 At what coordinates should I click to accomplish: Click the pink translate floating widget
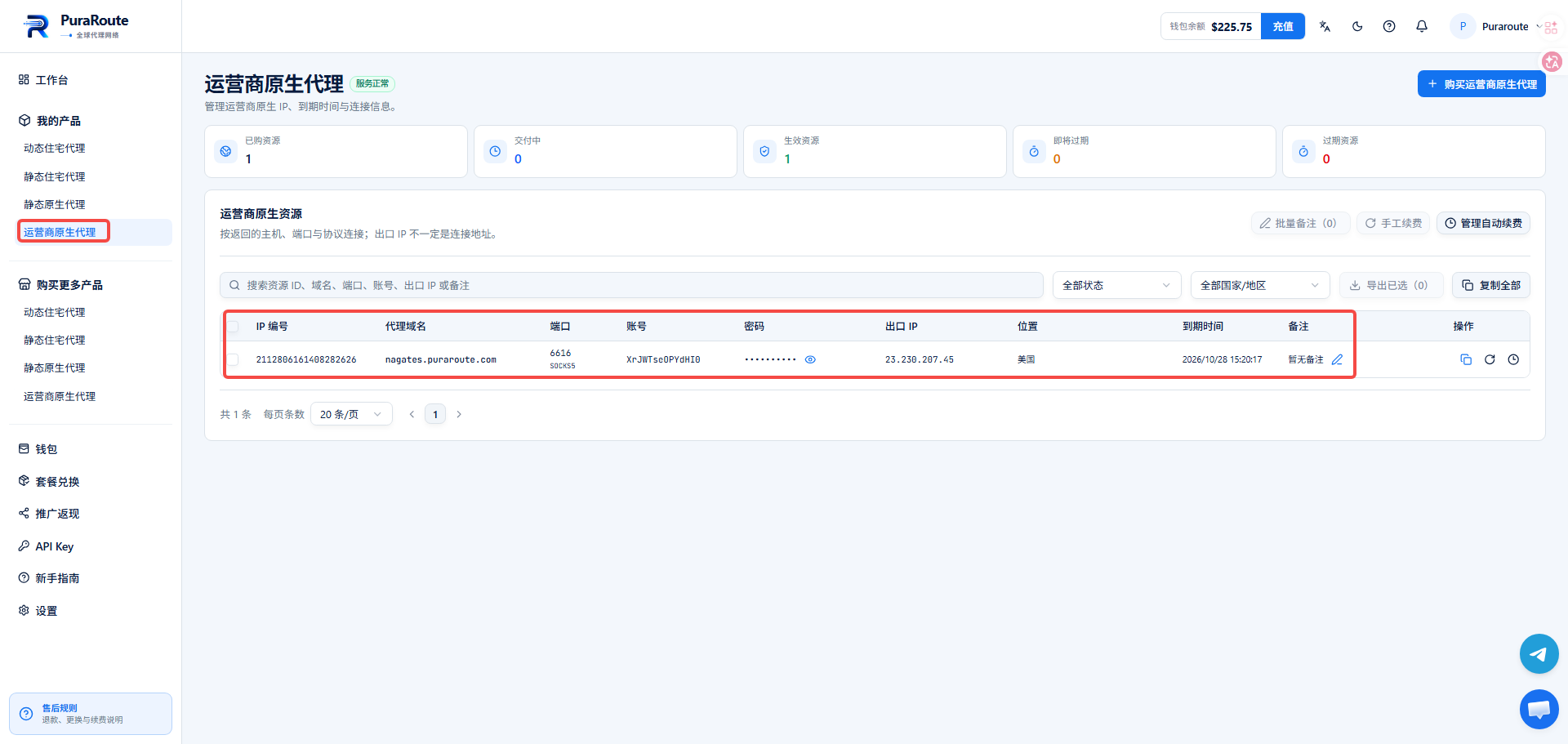point(1552,61)
